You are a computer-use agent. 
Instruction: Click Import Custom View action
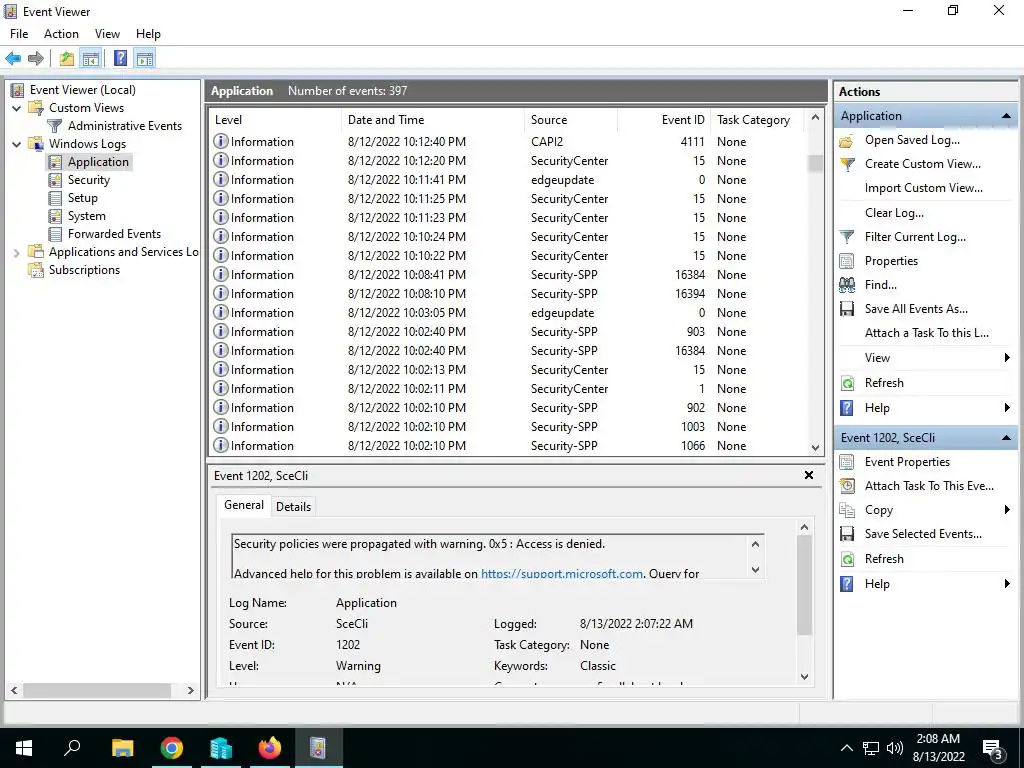[x=923, y=188]
